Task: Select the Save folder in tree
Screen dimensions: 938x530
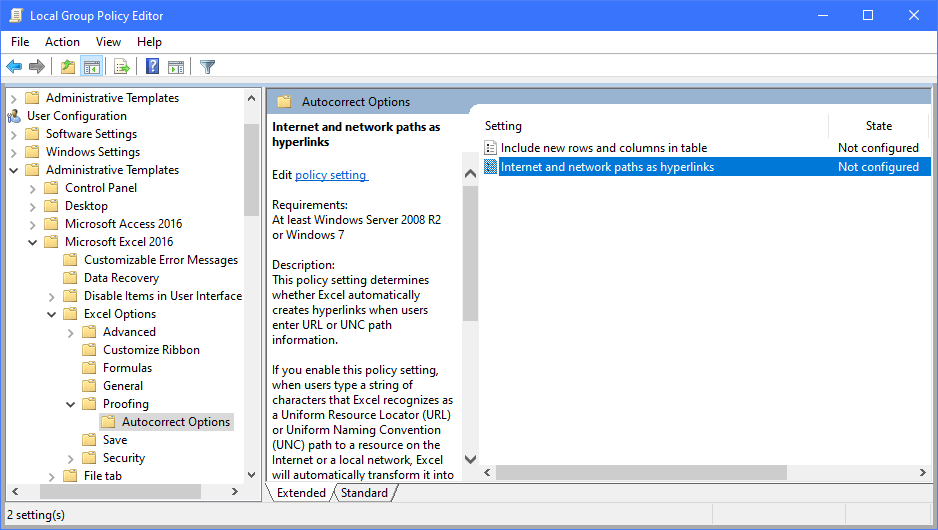Action: tap(115, 440)
